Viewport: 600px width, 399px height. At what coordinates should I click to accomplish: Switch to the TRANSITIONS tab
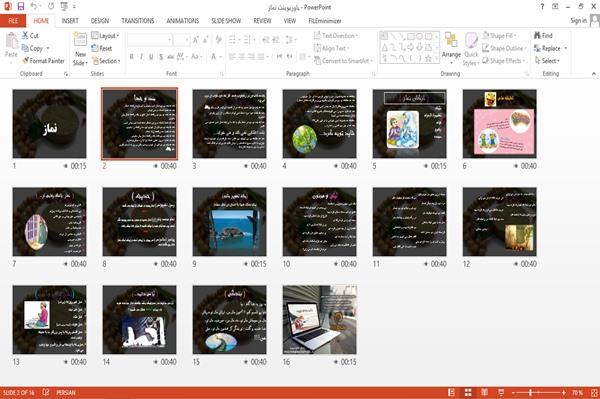(138, 21)
